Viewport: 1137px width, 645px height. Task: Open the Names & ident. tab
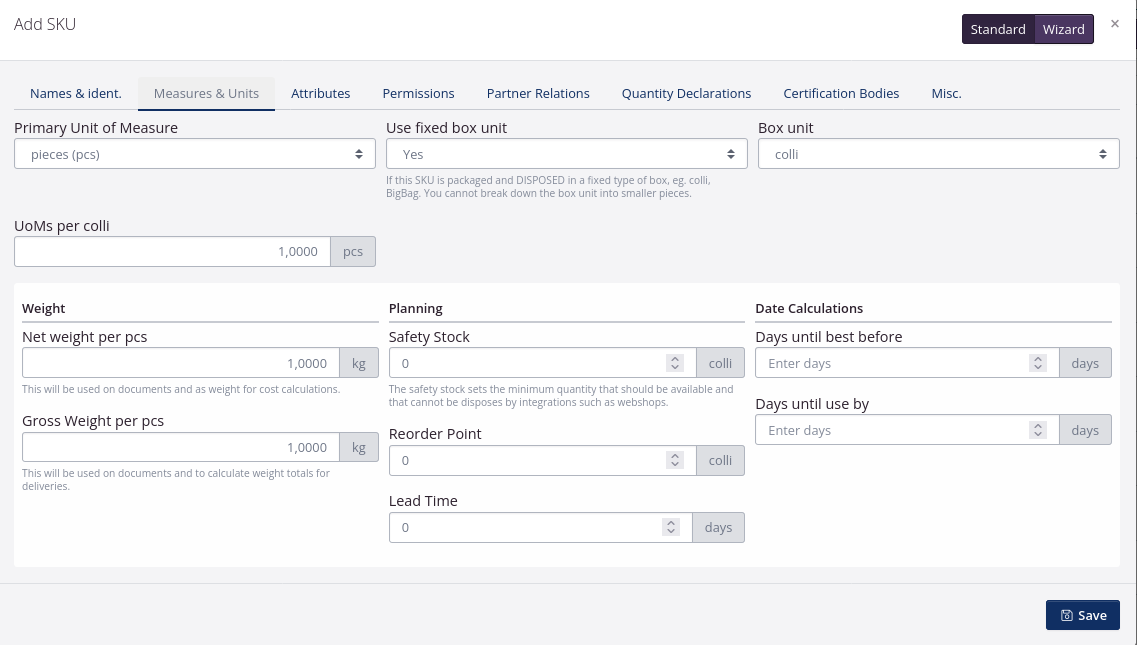tap(76, 93)
